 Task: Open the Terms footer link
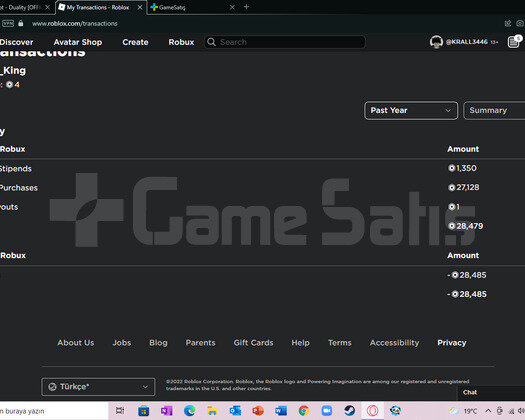340,343
